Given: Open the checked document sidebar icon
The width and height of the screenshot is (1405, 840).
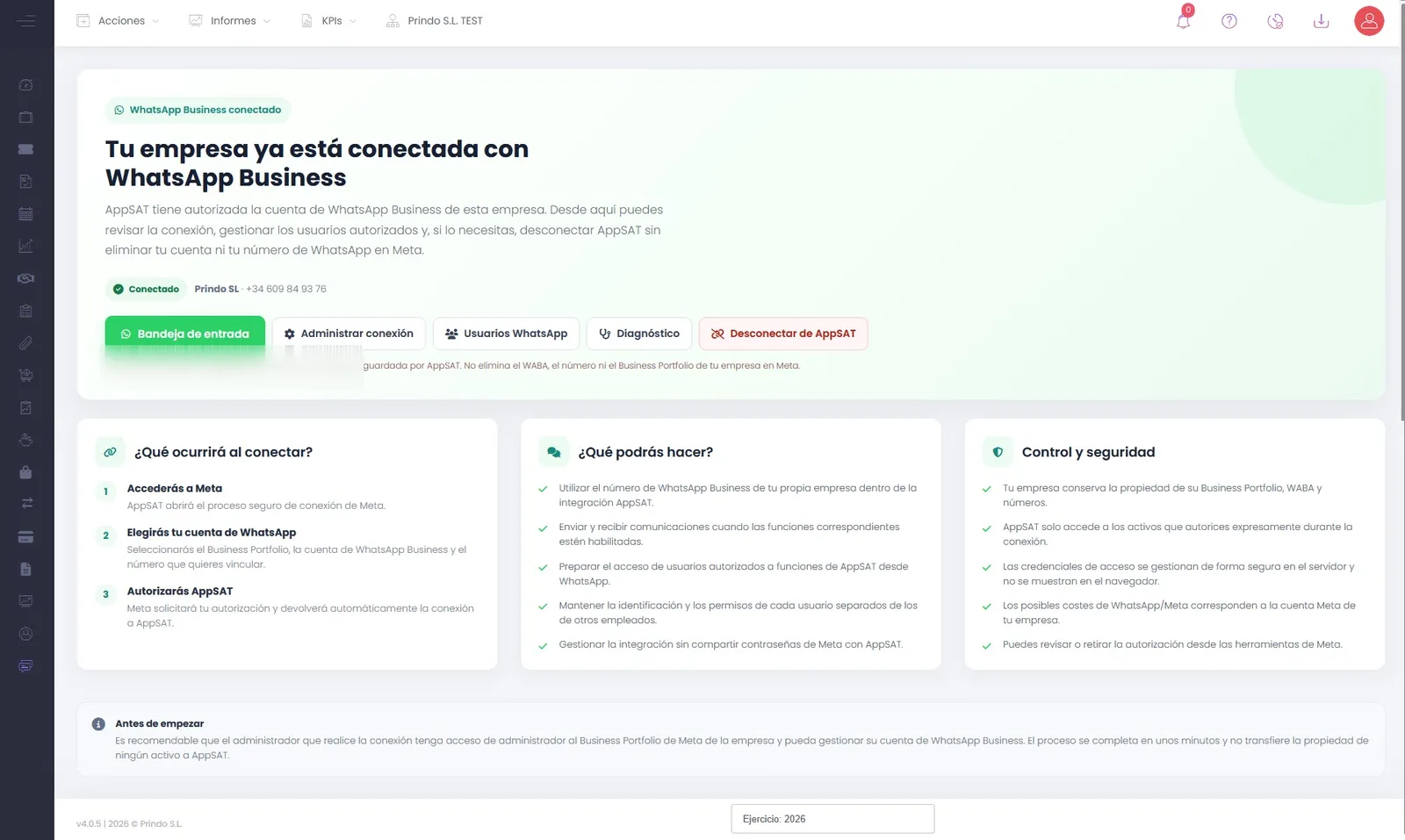Looking at the screenshot, I should click(25, 182).
